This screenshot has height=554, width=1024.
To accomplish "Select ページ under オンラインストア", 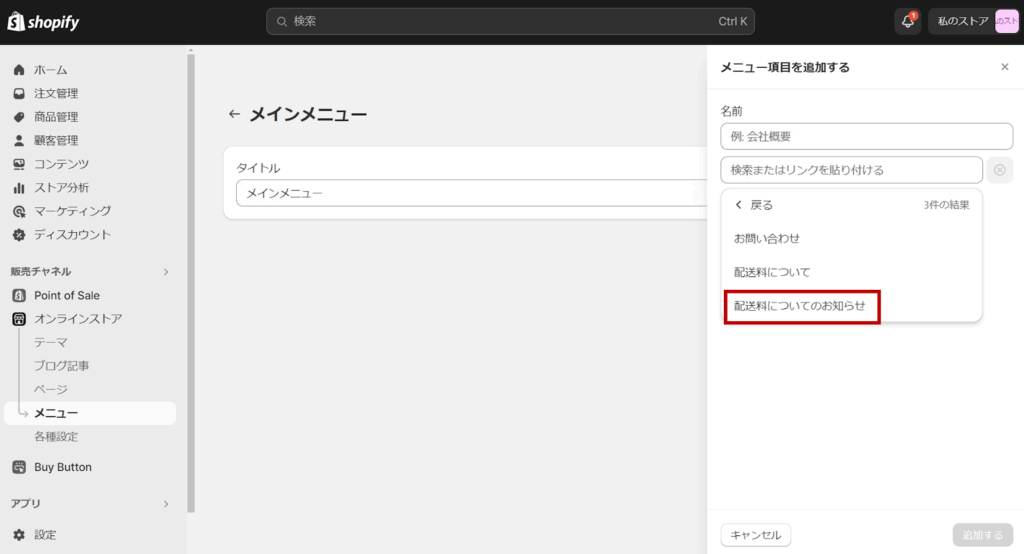I will [51, 389].
